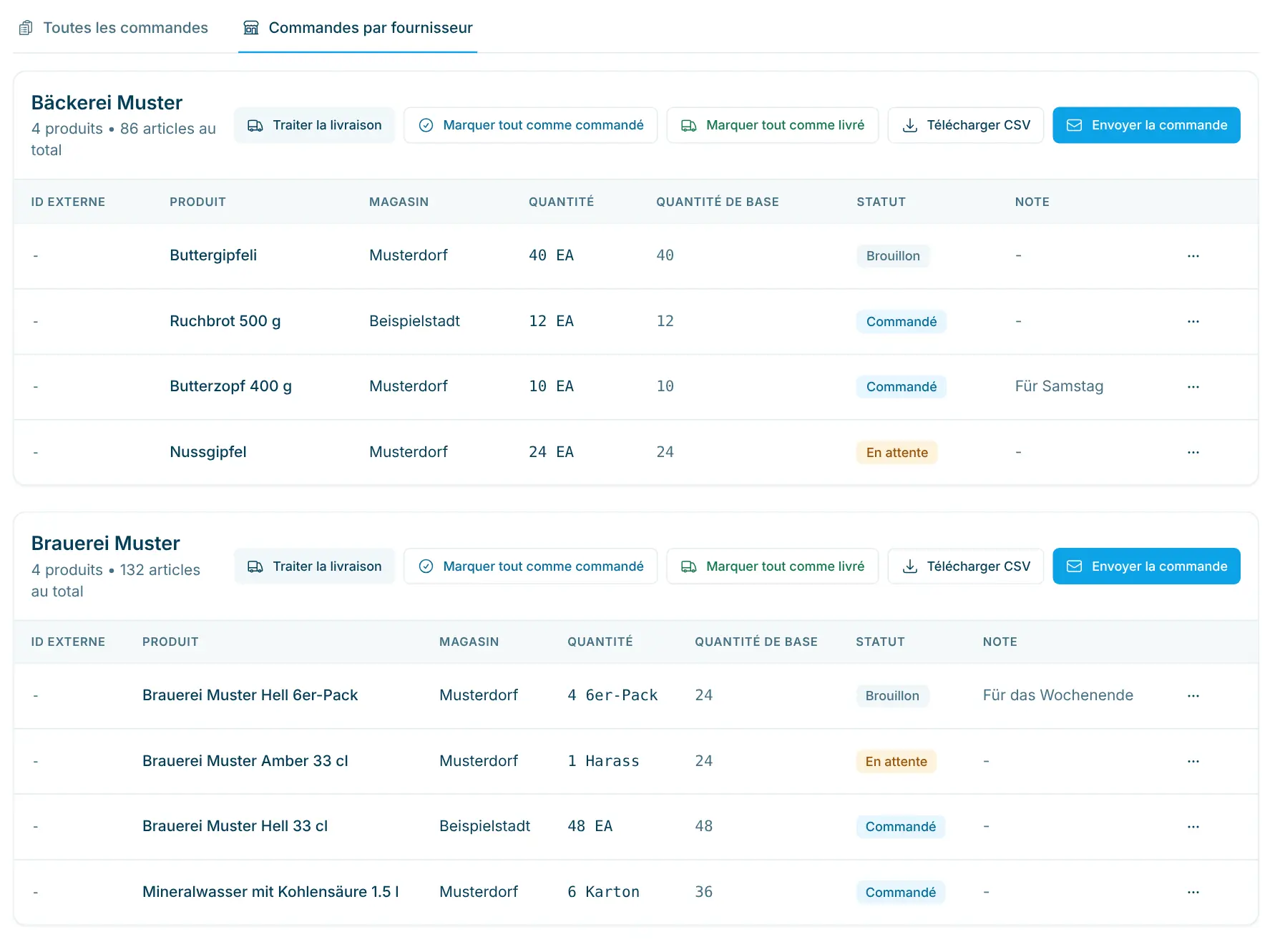Click Marquer tout comme livré for Brauerei Muster

[x=772, y=566]
